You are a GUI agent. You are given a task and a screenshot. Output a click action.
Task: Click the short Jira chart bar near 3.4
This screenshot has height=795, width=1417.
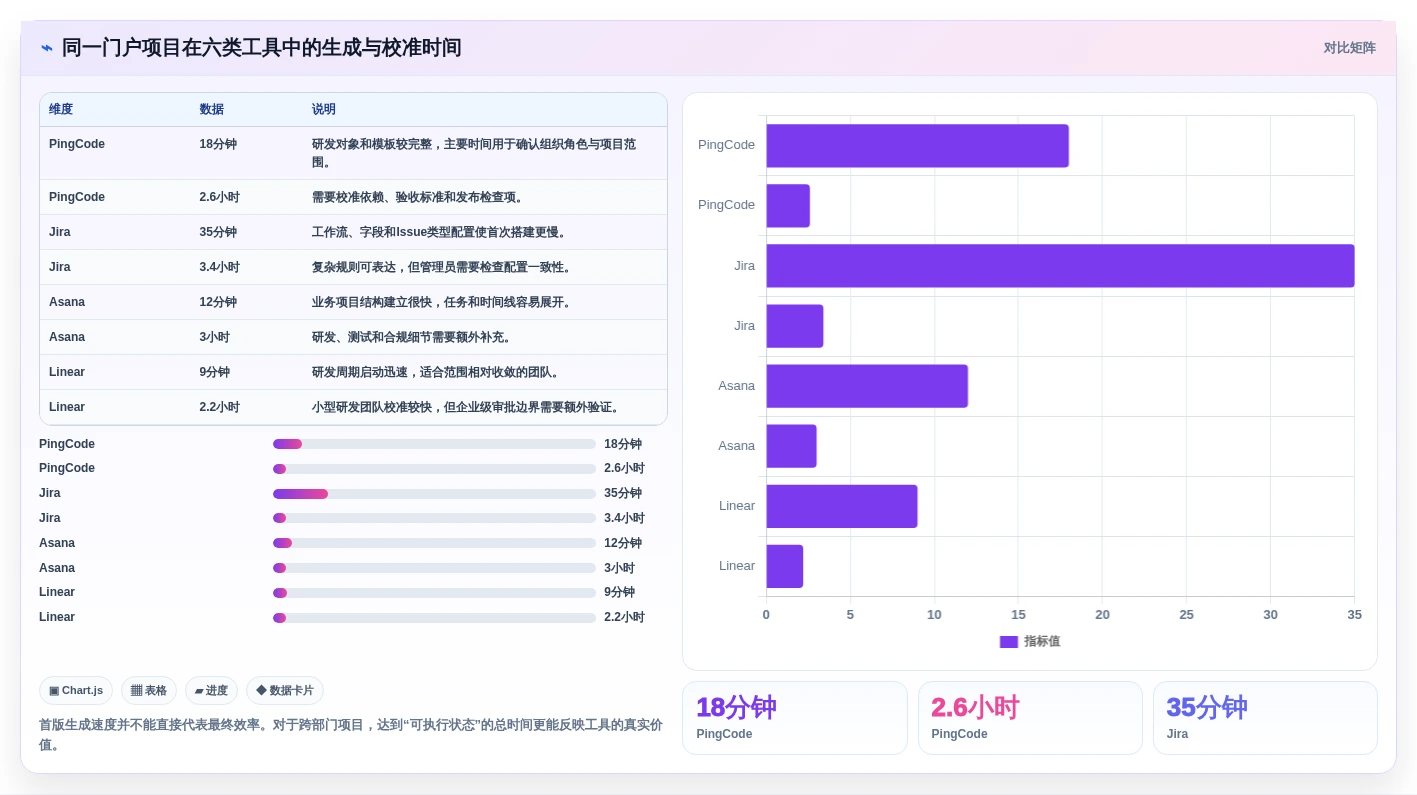(795, 326)
